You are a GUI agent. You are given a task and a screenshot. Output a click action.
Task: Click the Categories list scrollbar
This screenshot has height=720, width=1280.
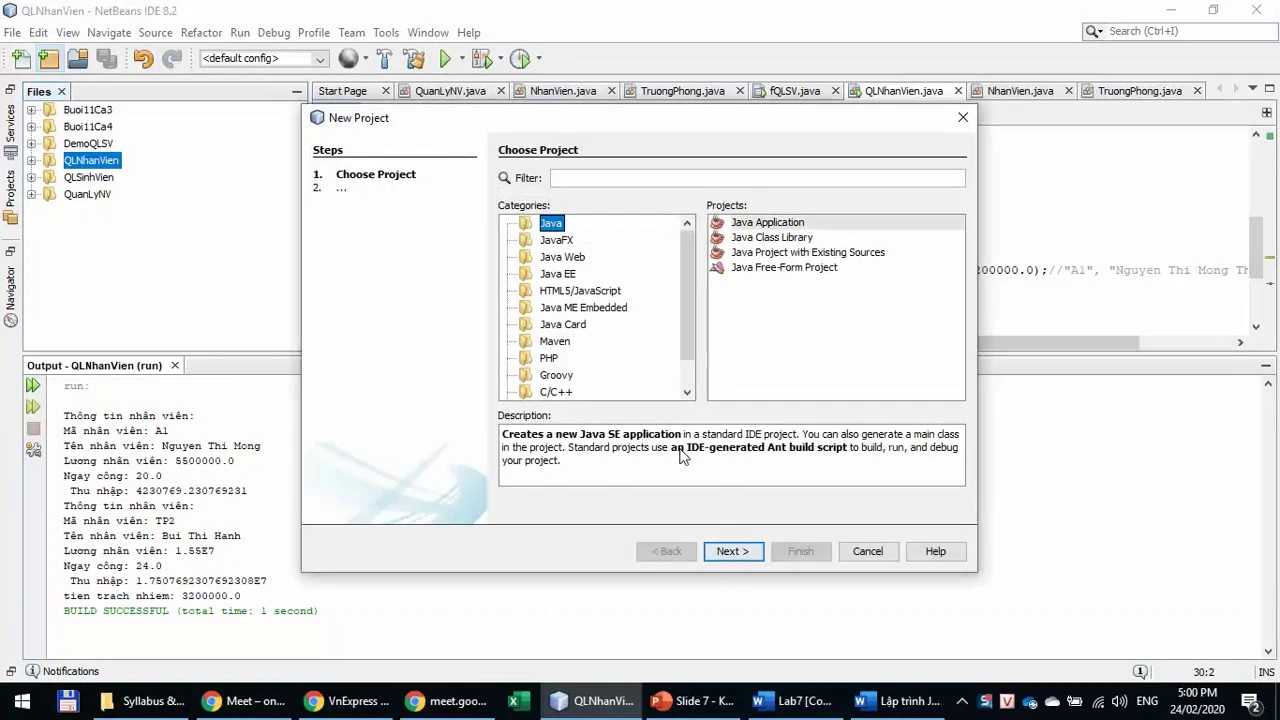687,308
